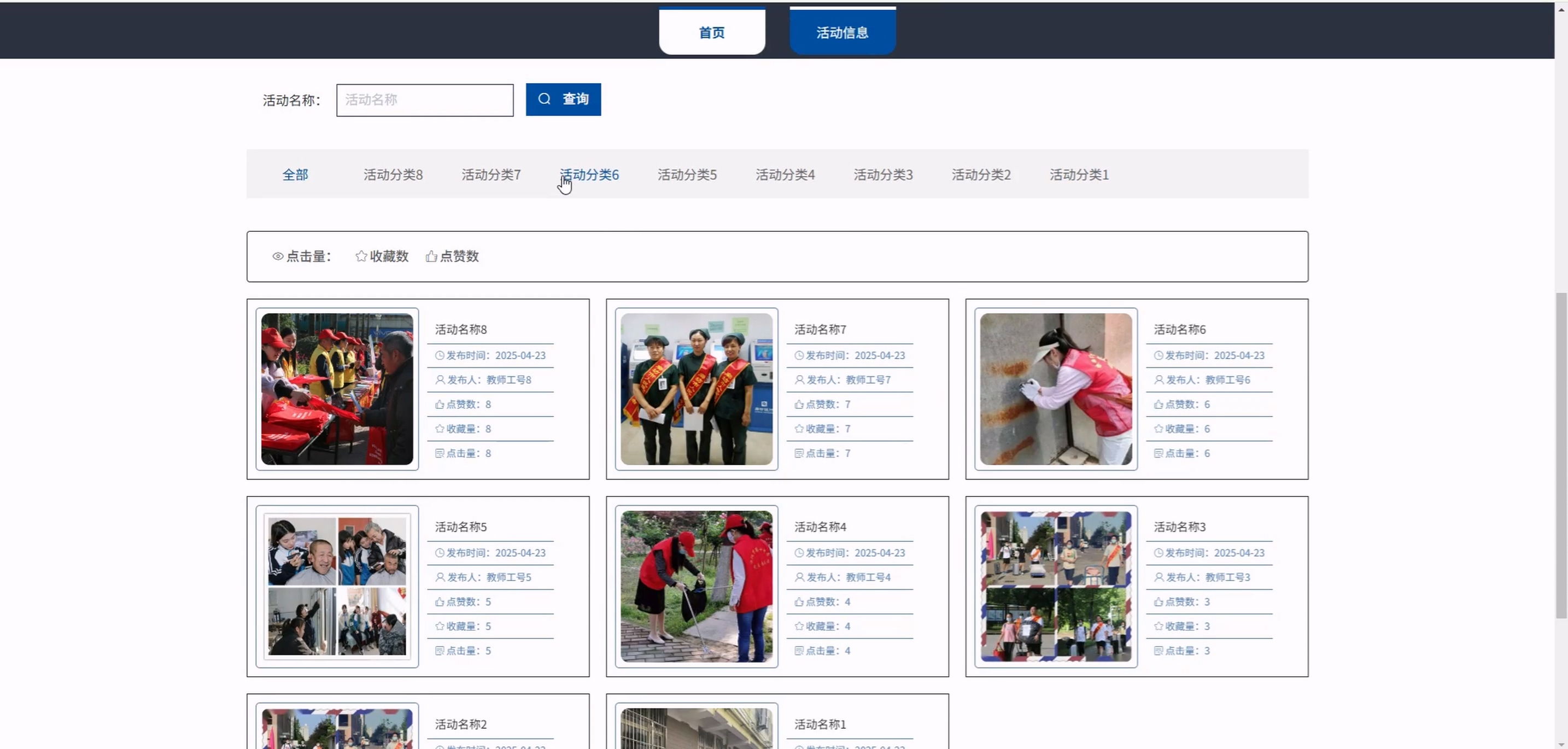Image resolution: width=1568 pixels, height=749 pixels.
Task: Click the thumbs-up icon on 活动名称6 card
Action: click(x=1159, y=404)
